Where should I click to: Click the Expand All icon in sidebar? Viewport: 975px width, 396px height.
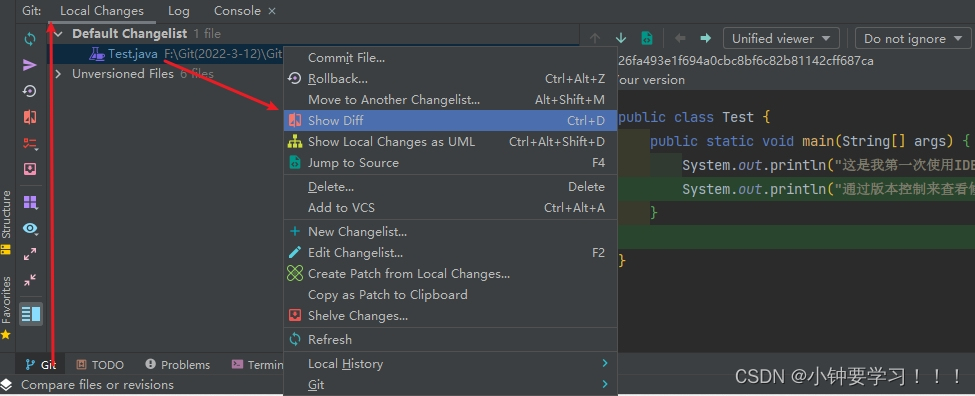pos(30,254)
